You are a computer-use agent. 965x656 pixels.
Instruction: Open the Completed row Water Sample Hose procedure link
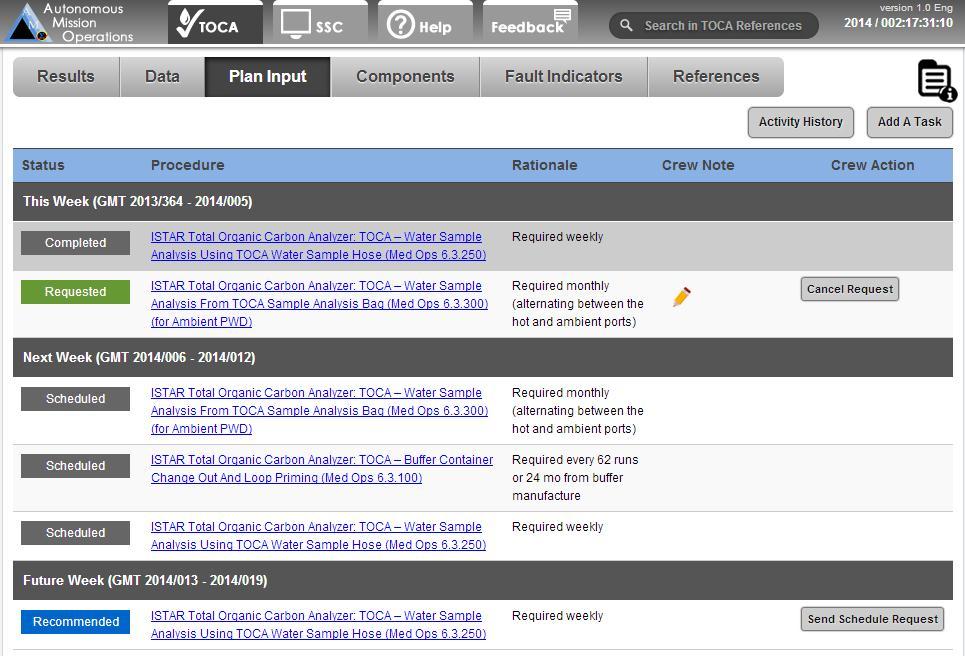(318, 246)
